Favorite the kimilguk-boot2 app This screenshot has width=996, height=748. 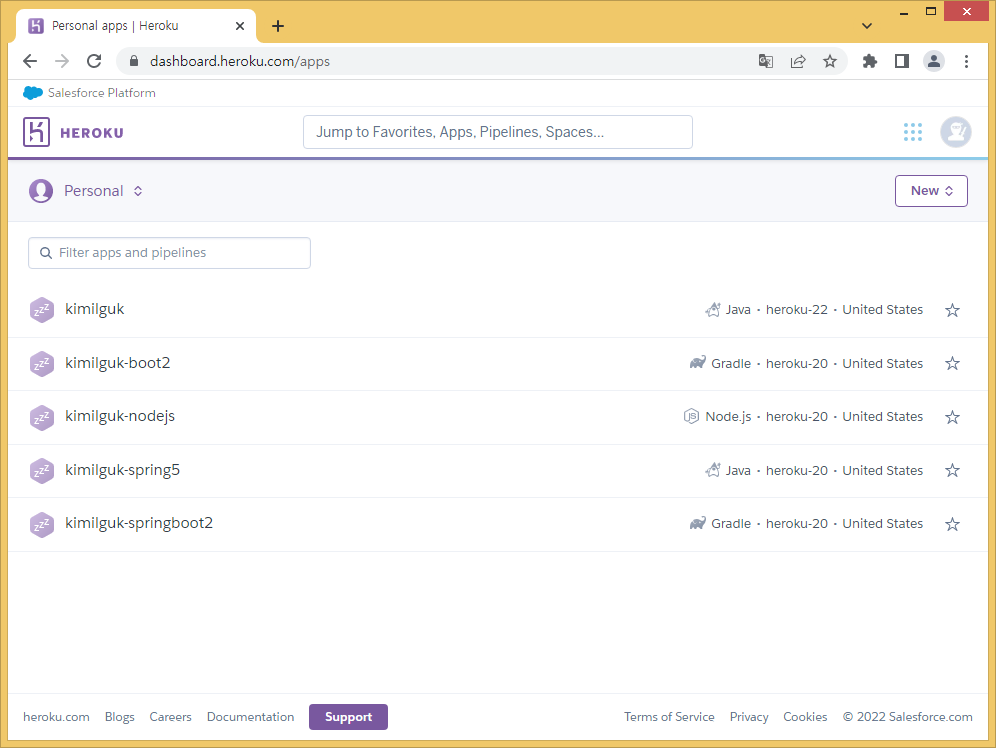pos(952,363)
